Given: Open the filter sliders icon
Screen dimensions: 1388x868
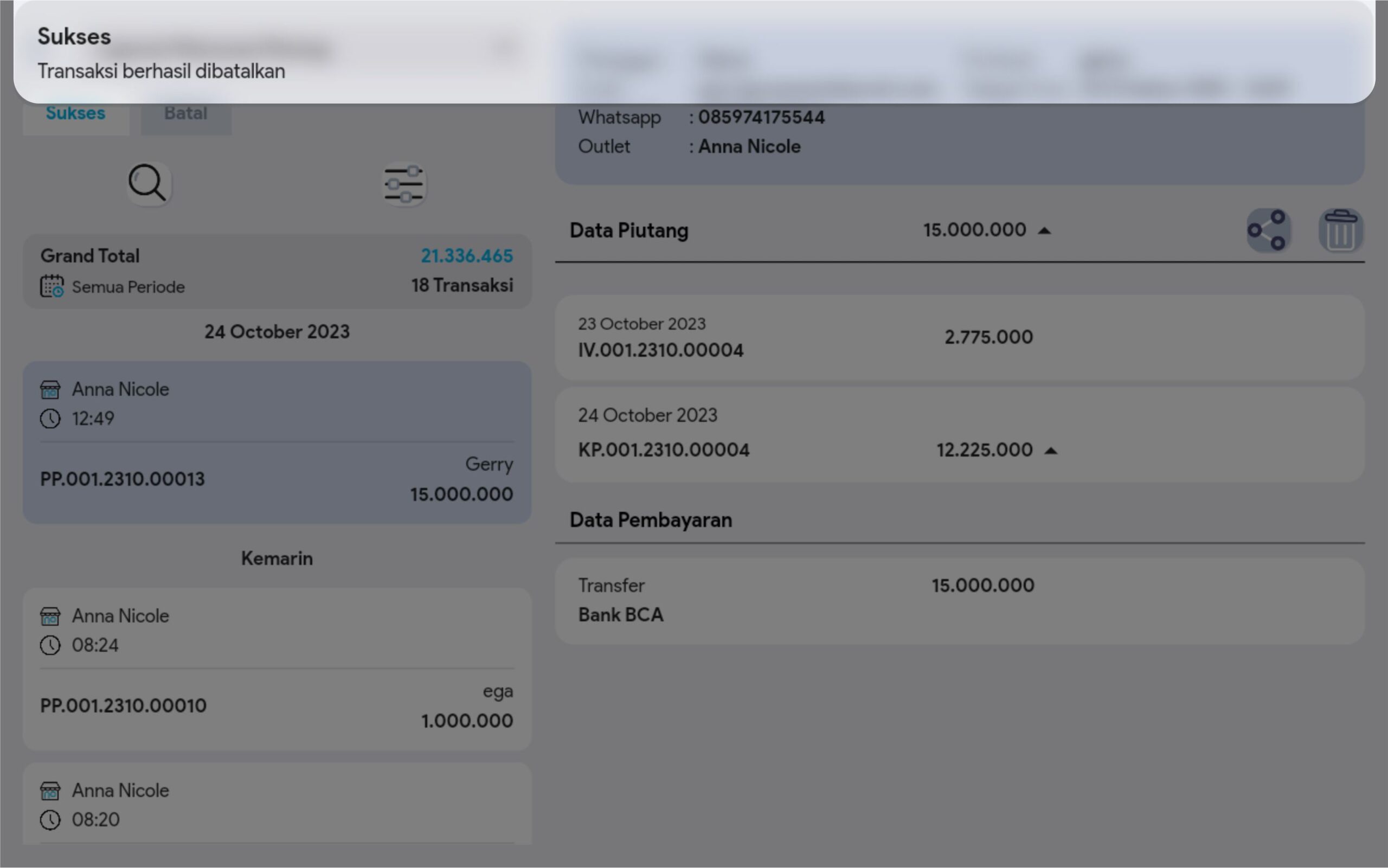Looking at the screenshot, I should (404, 184).
